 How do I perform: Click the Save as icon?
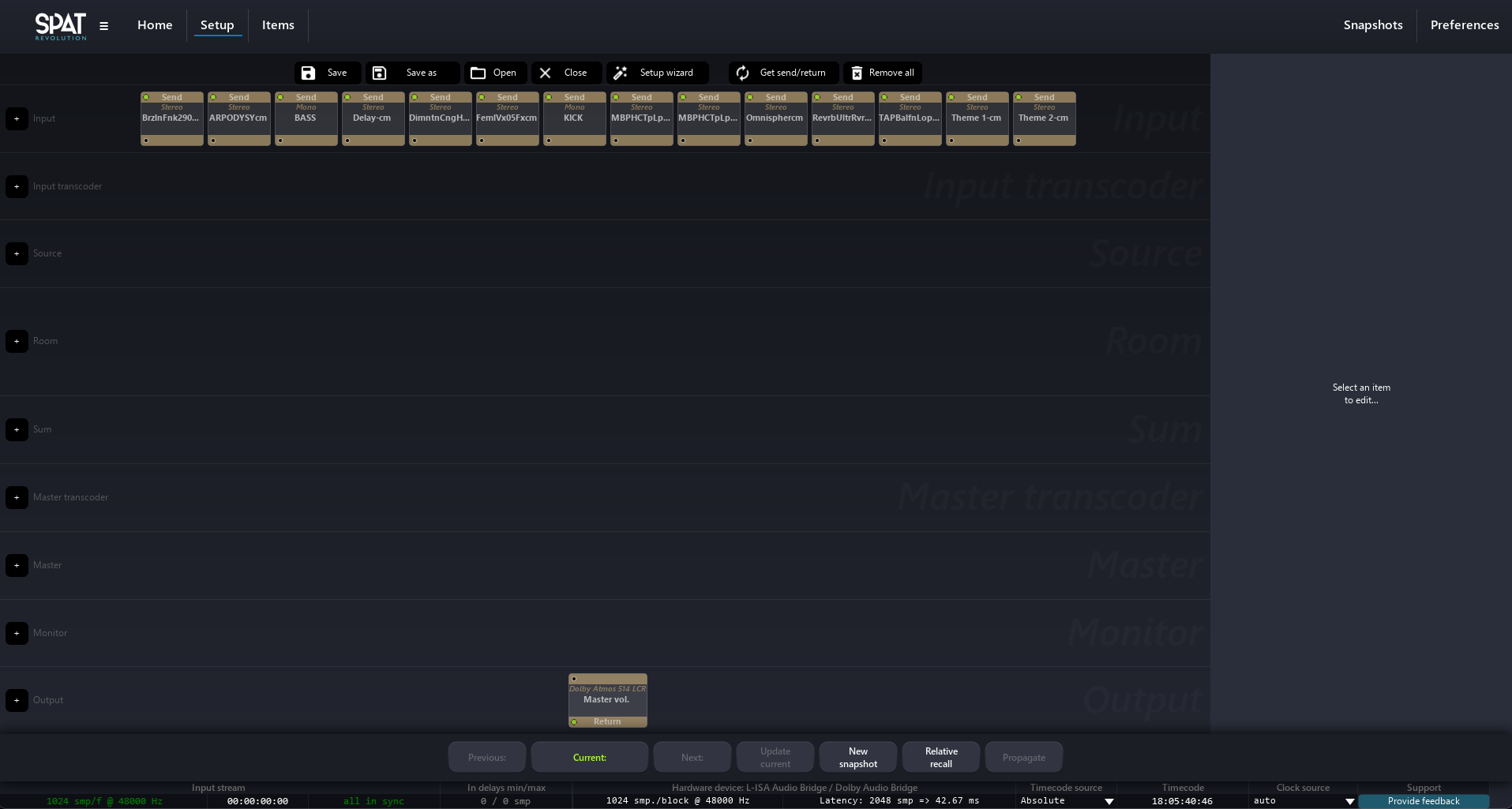pos(380,73)
